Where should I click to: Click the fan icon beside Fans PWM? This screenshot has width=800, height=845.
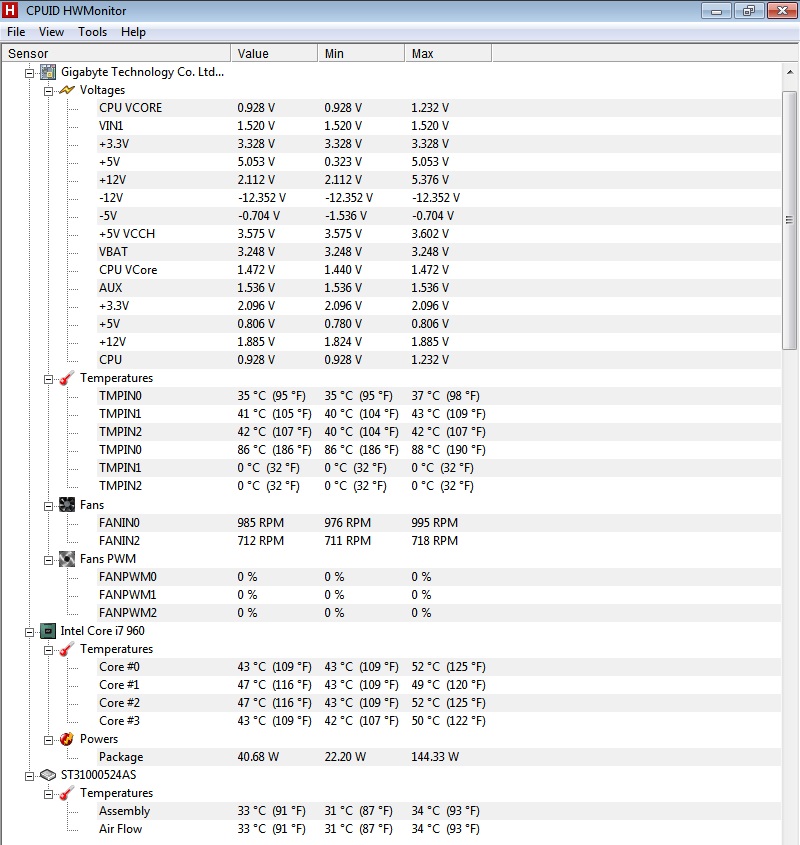click(x=67, y=559)
